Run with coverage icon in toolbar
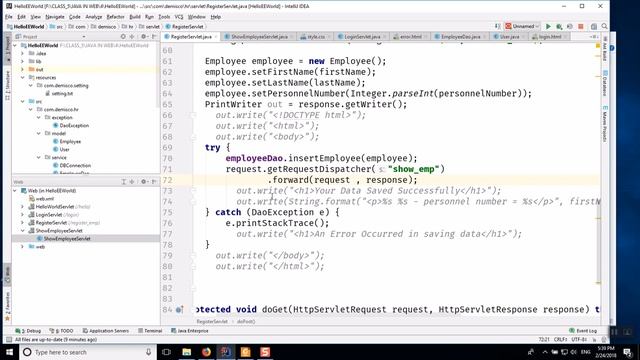The image size is (640, 360). click(x=570, y=26)
